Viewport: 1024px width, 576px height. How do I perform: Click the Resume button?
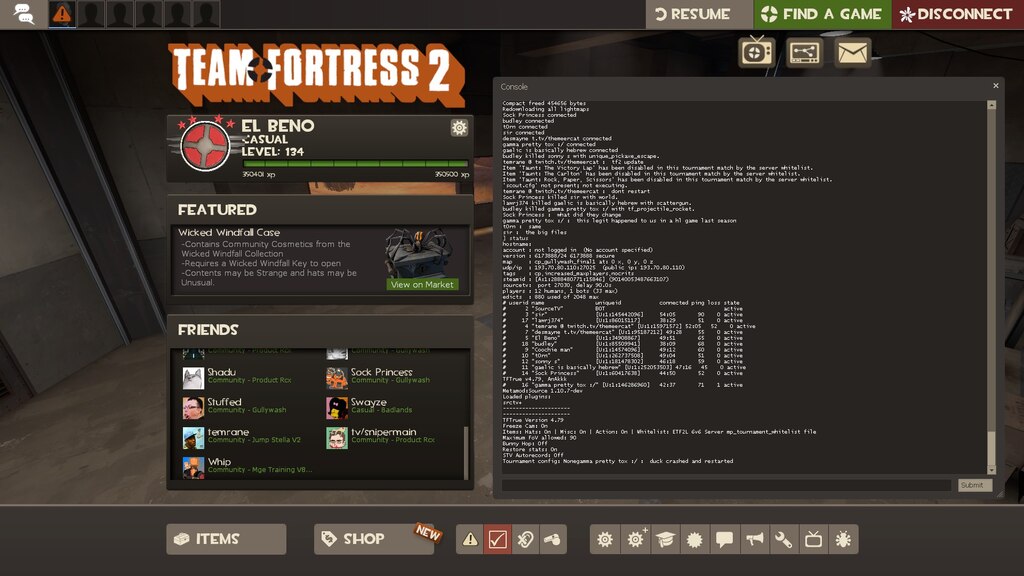point(699,14)
